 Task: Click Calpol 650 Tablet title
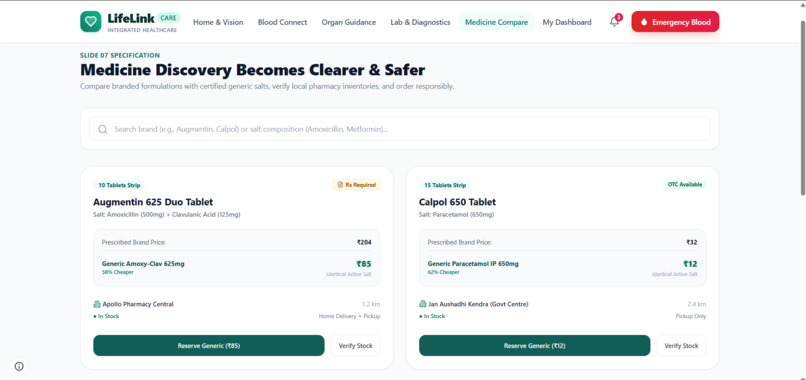[x=457, y=202]
